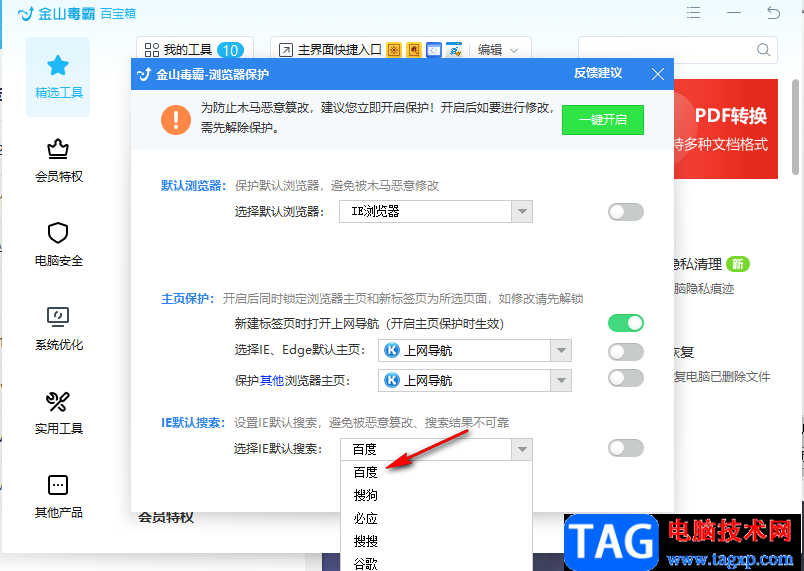This screenshot has height=571, width=804.
Task: Click the search magnifier icon
Action: [763, 50]
